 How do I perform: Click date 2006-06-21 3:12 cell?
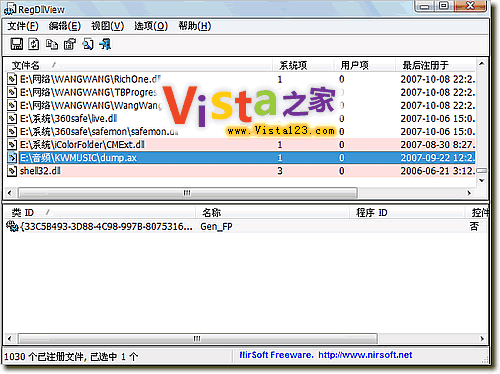[438, 171]
